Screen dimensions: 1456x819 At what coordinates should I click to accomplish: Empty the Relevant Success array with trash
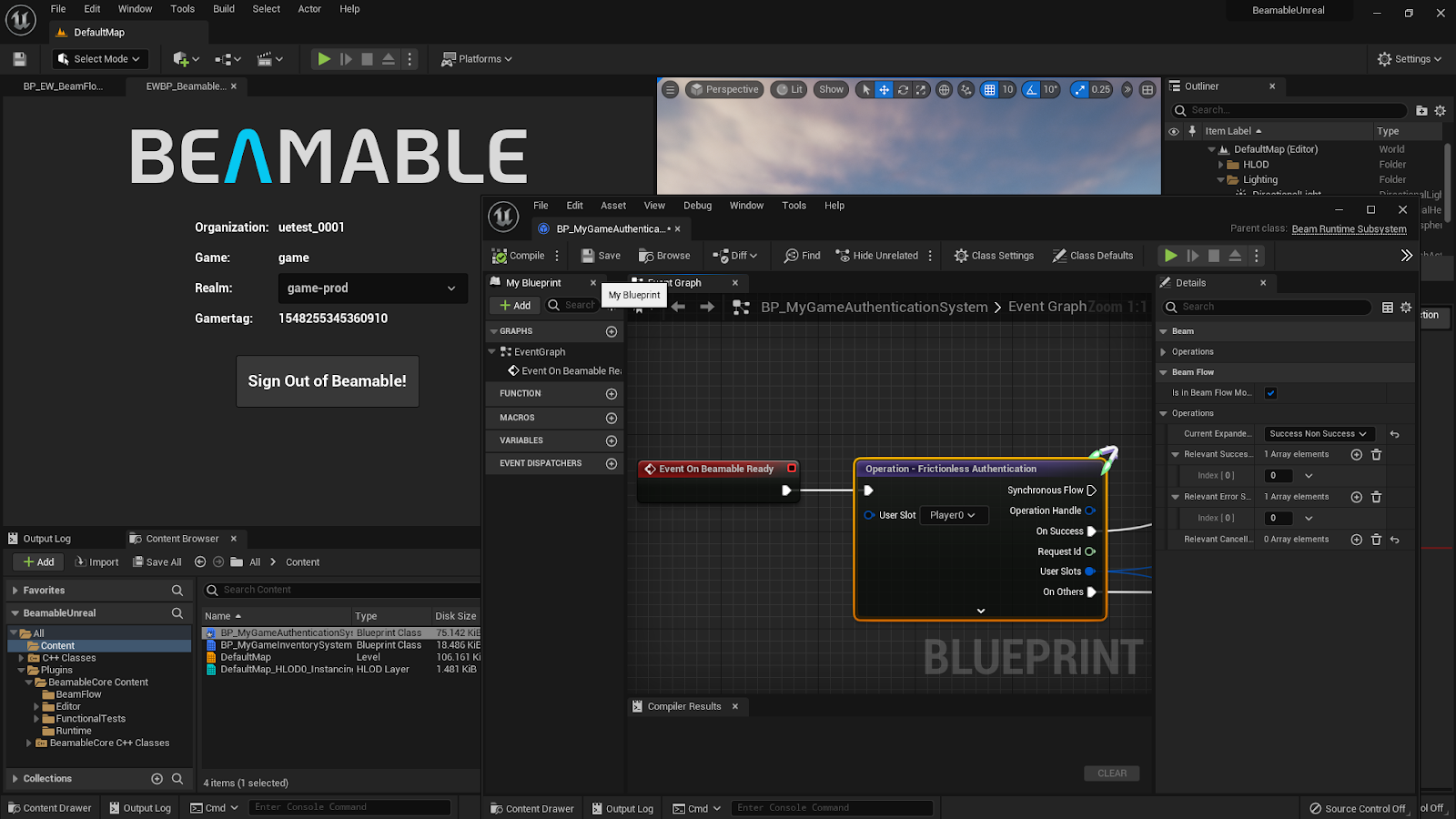pos(1376,455)
